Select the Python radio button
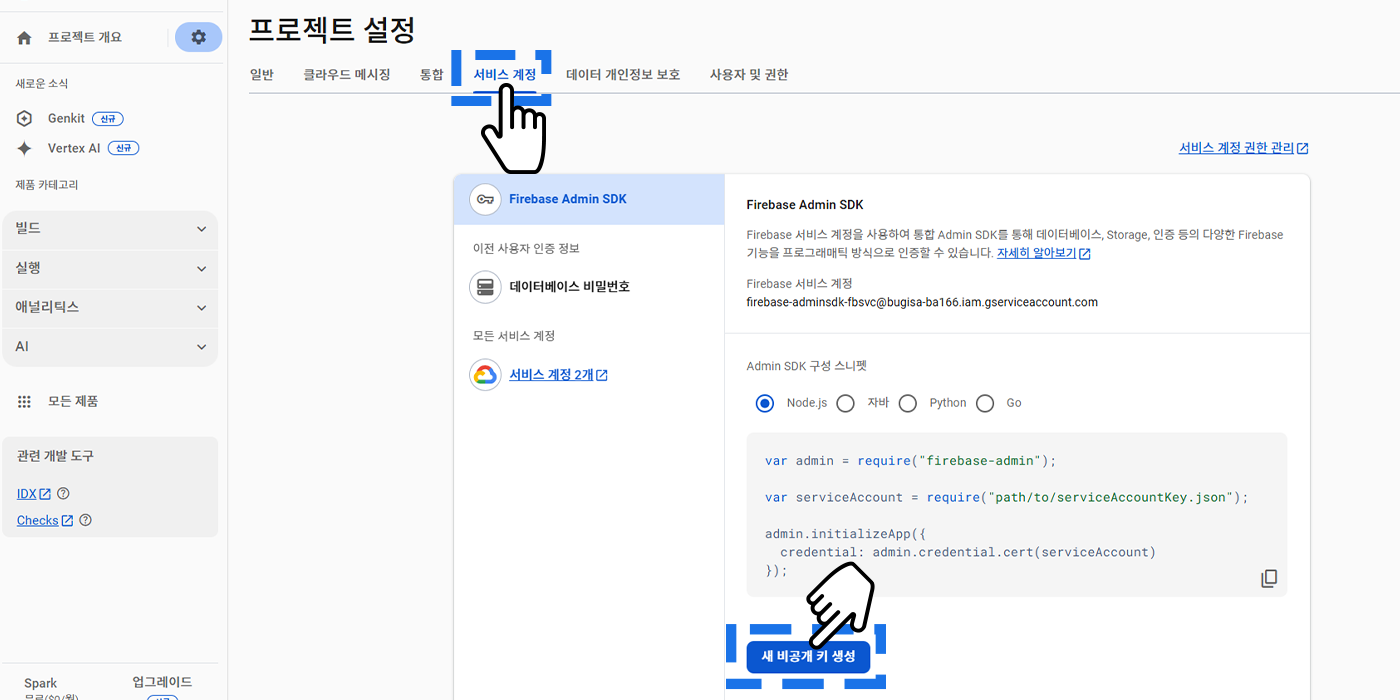Screen dimensions: 1400x700 coord(908,403)
